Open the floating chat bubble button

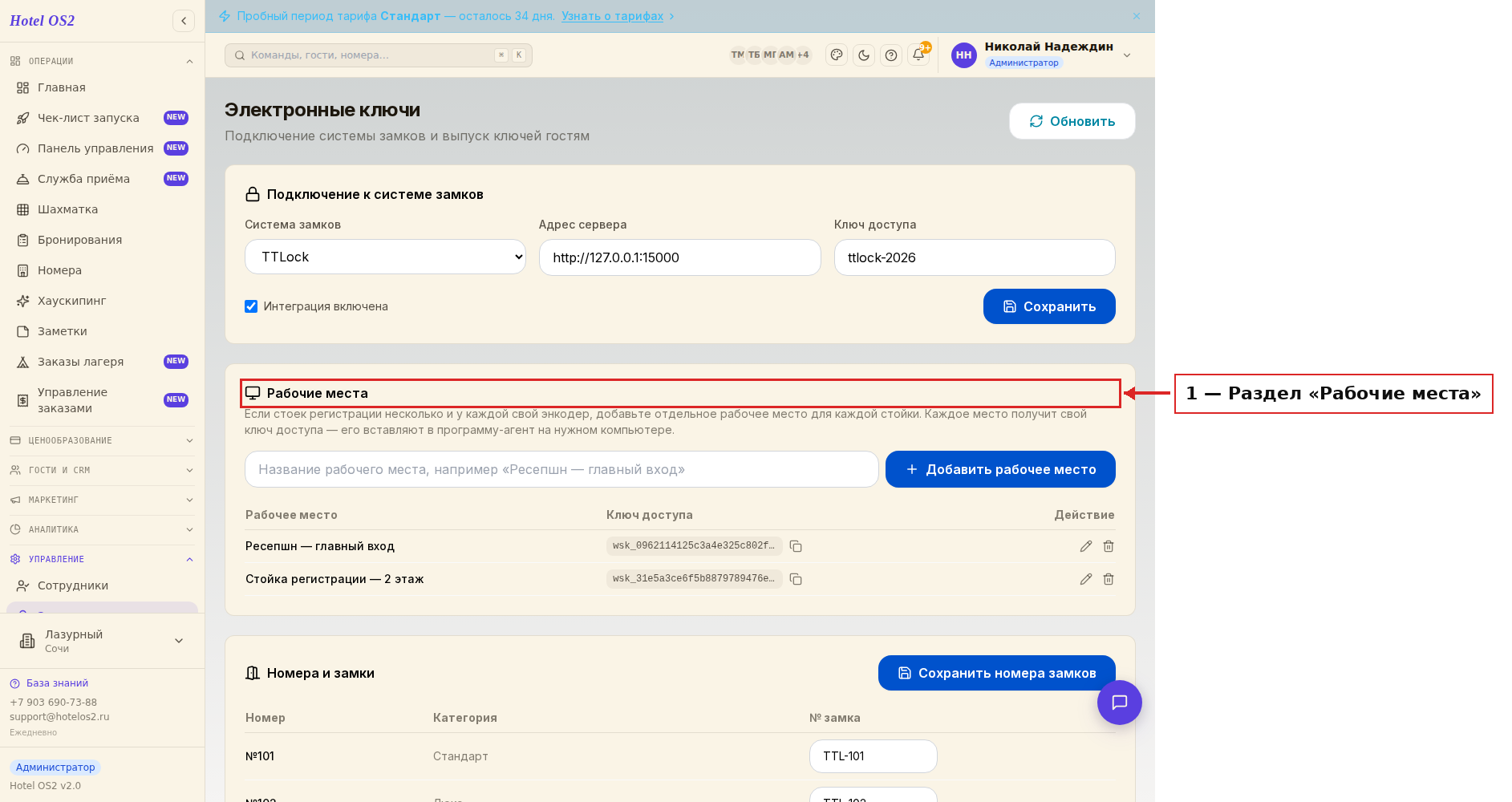[x=1120, y=703]
